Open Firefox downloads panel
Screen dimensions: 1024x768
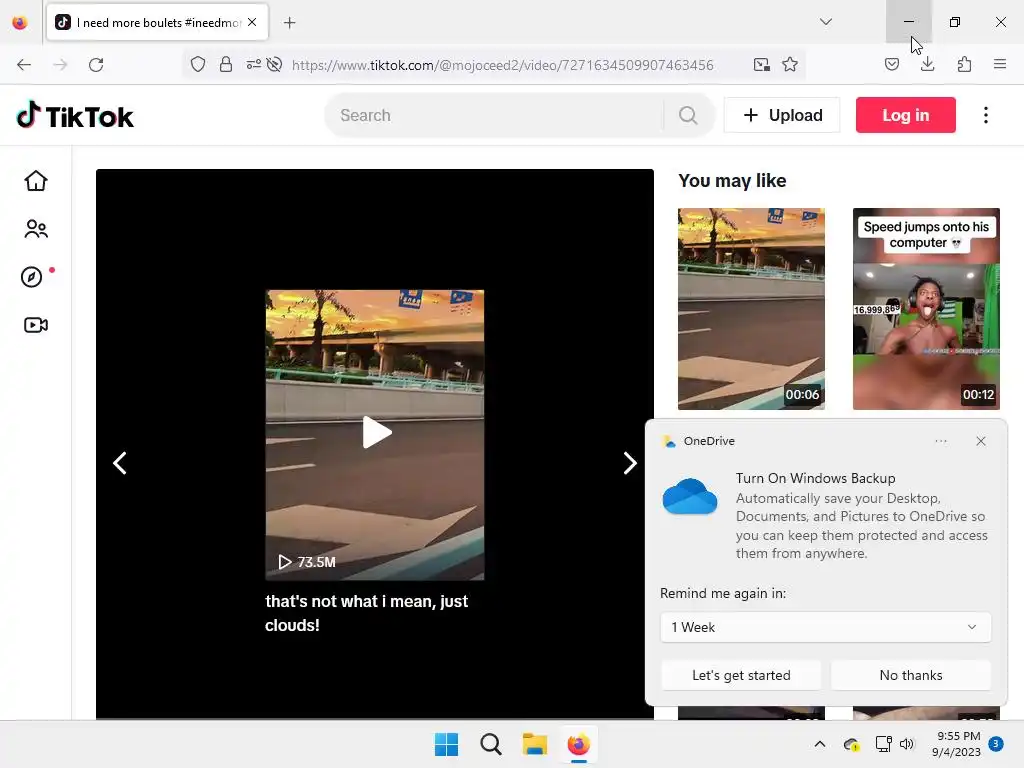[x=927, y=64]
